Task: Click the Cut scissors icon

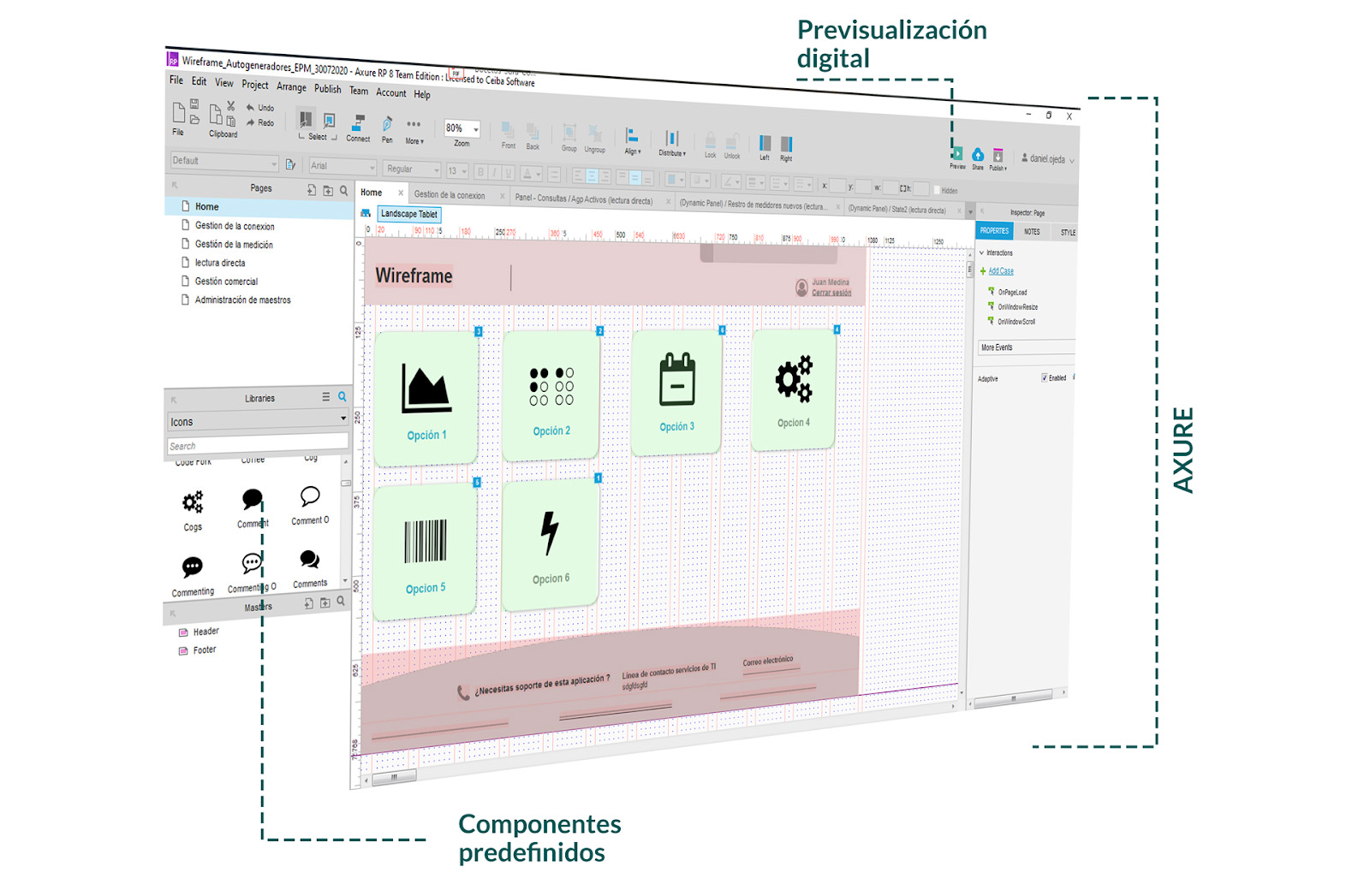Action: (230, 105)
